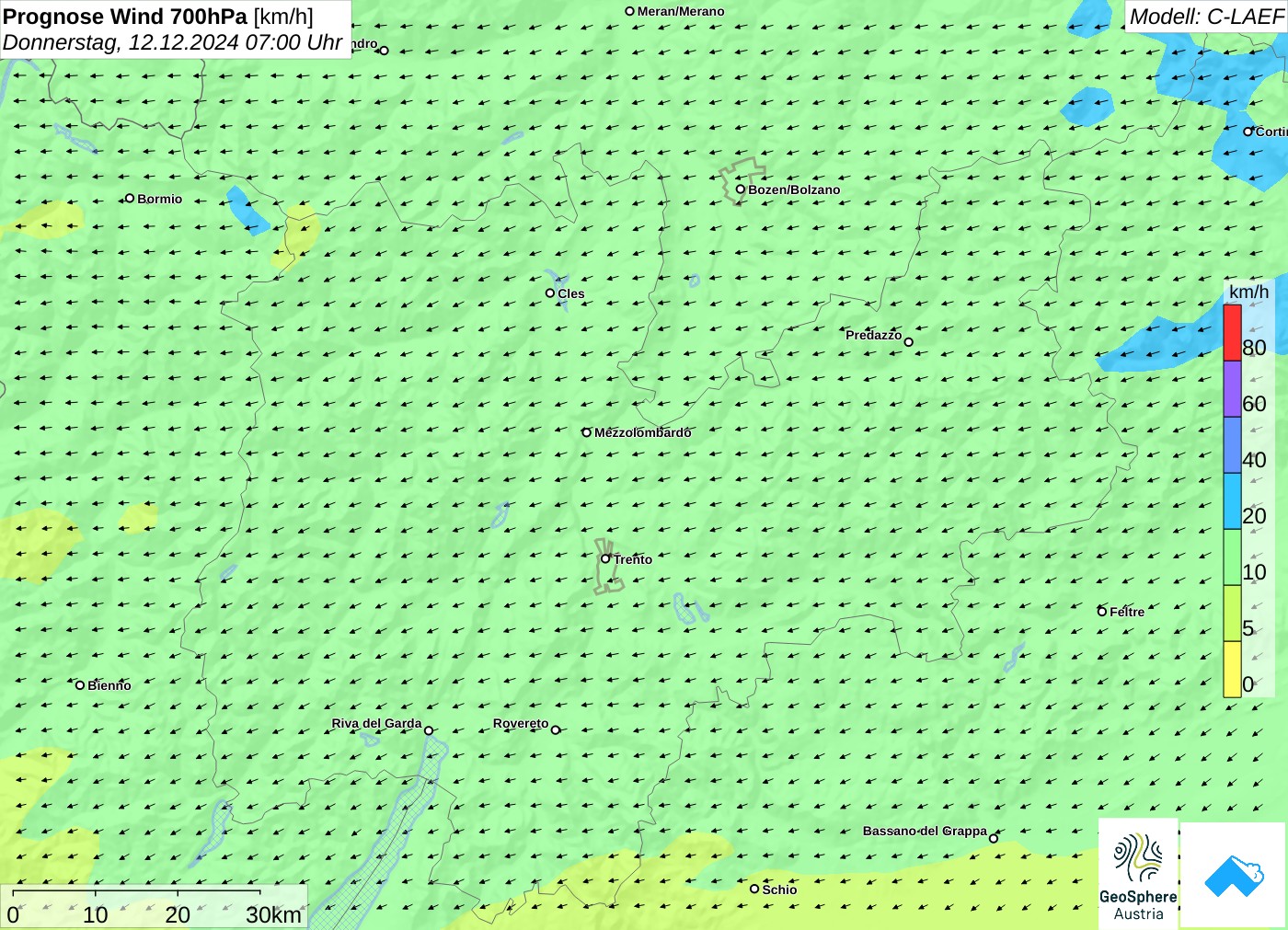This screenshot has width=1288, height=930.
Task: Select the Bozen/Bolzano city marker circle
Action: click(741, 189)
